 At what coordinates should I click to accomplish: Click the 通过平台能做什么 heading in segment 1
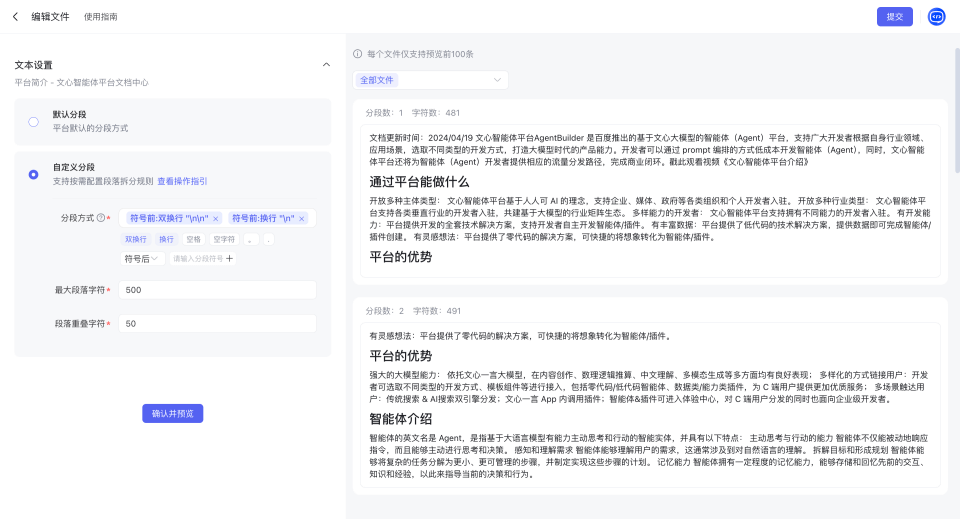click(x=419, y=182)
